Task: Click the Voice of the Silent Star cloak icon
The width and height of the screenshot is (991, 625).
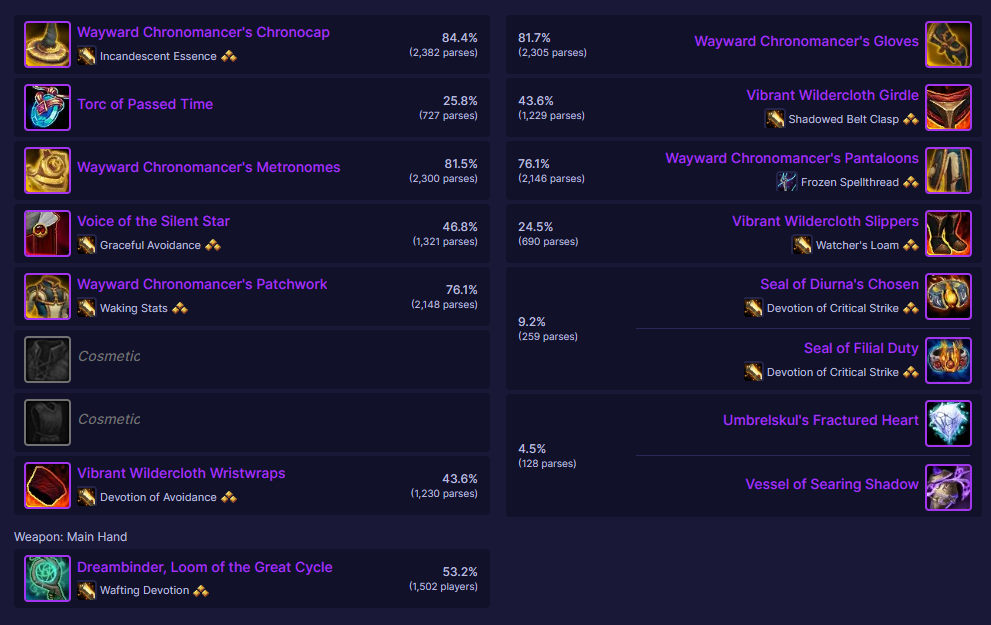Action: pyautogui.click(x=47, y=233)
